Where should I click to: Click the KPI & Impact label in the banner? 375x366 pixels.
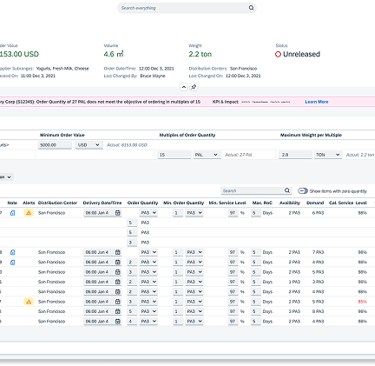pos(225,102)
